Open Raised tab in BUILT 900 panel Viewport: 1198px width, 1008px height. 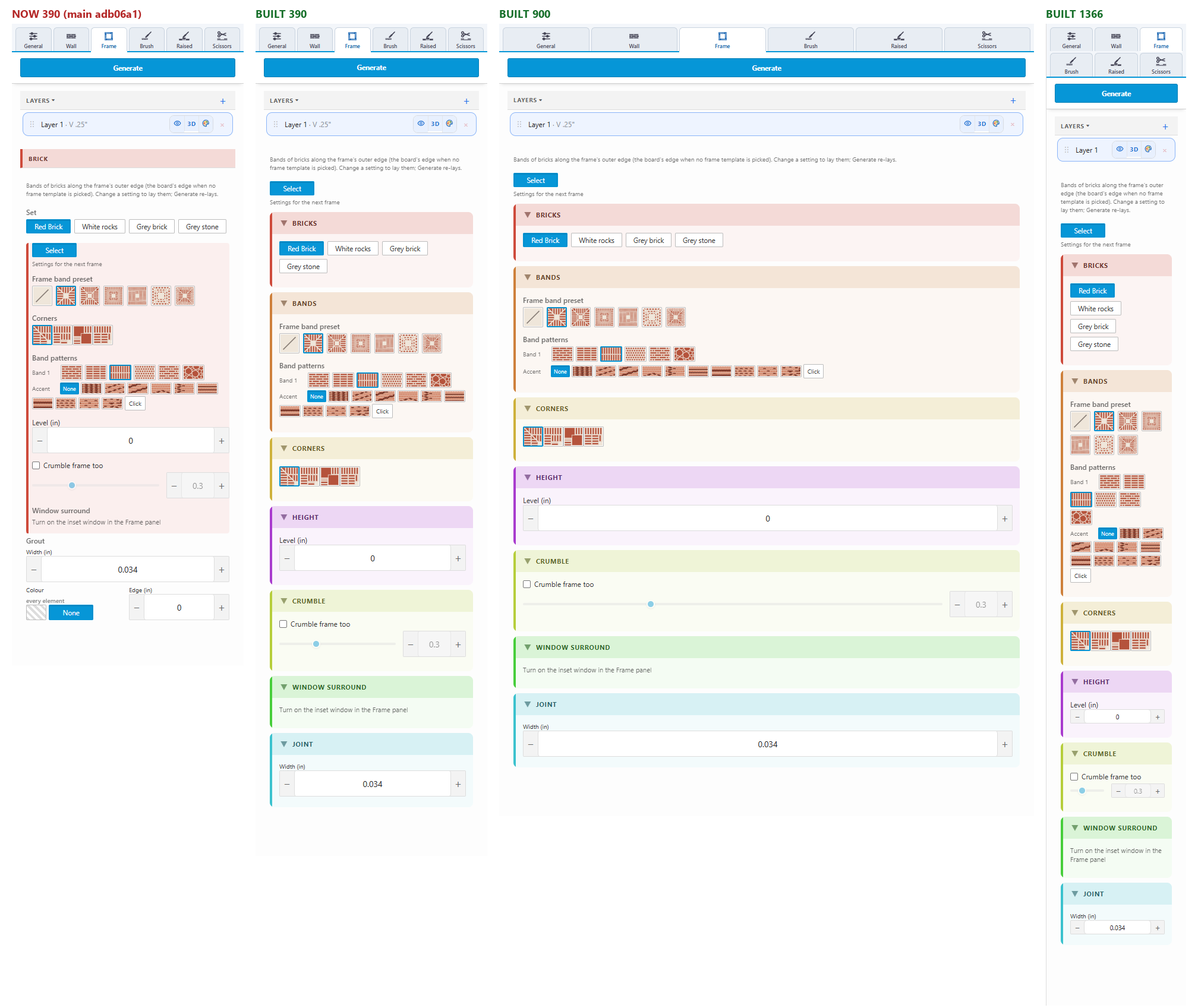(898, 40)
